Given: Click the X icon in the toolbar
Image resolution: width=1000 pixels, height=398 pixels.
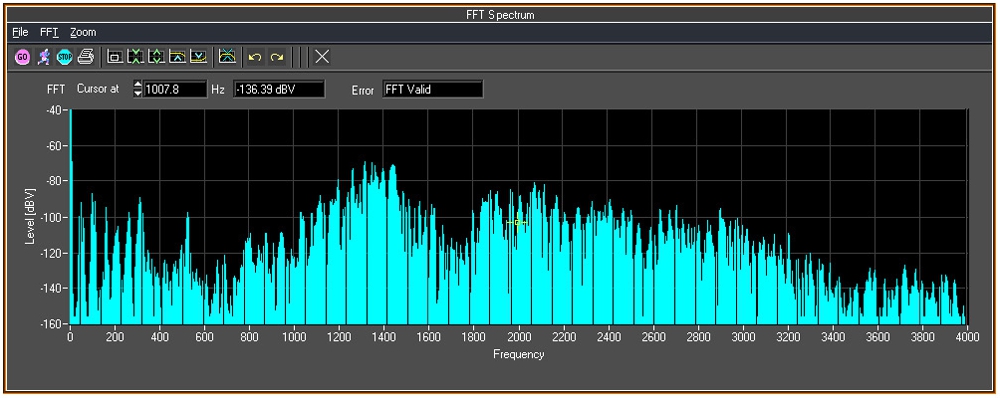Looking at the screenshot, I should coord(323,57).
